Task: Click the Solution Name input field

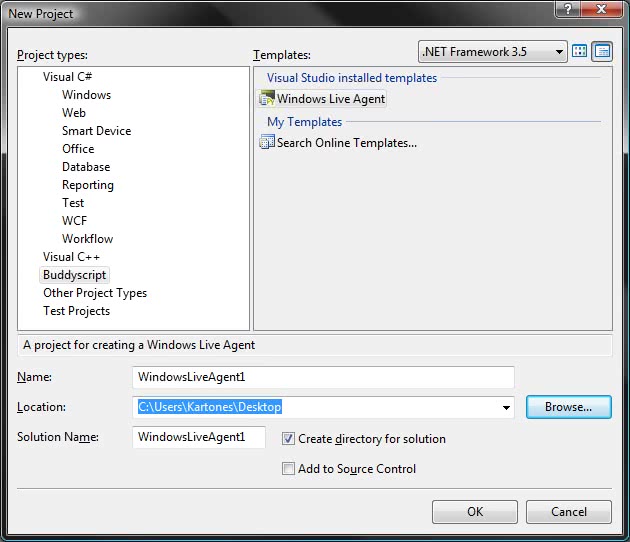Action: point(199,437)
